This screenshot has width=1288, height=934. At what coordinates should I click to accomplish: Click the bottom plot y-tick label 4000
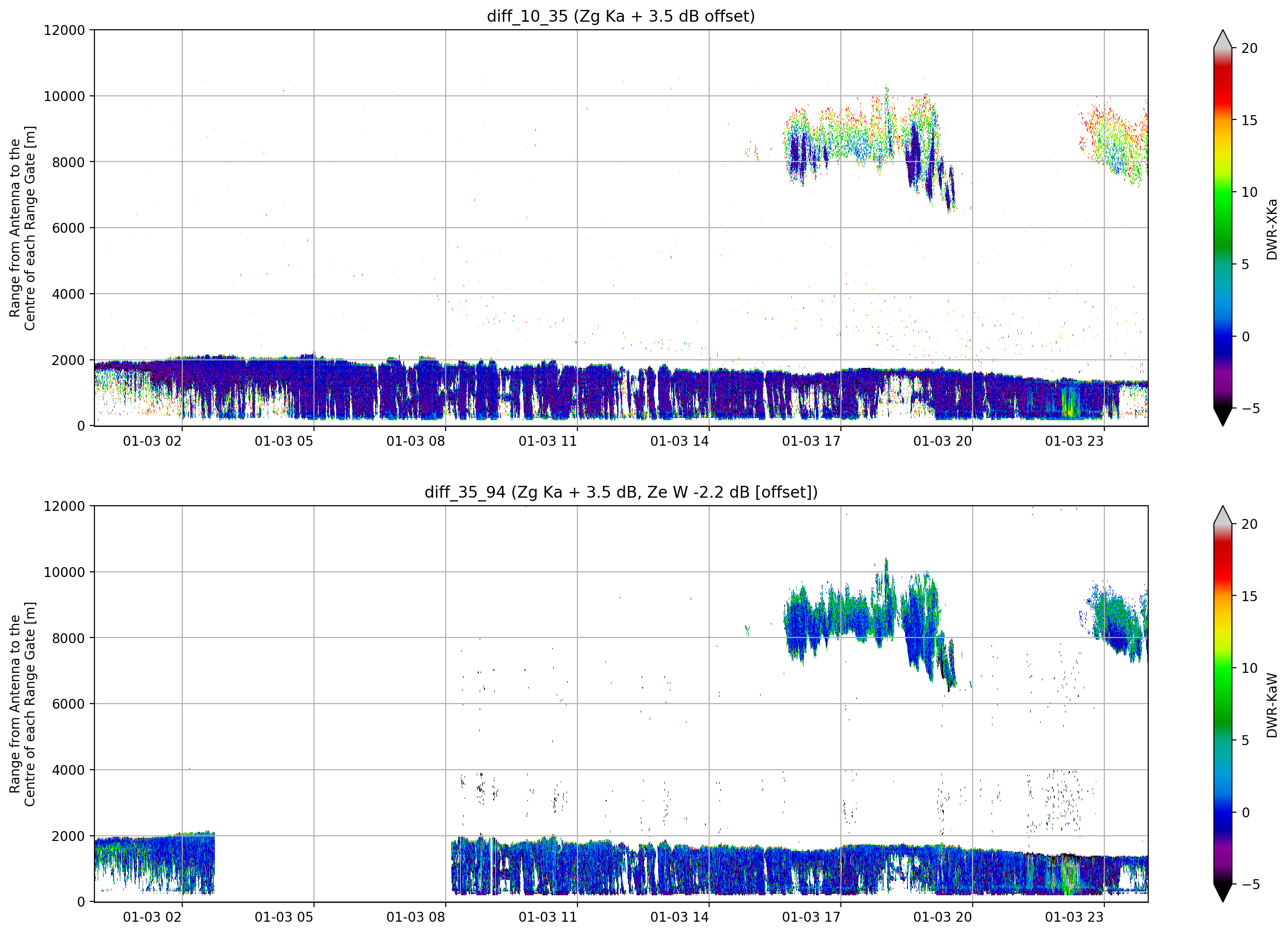point(68,770)
